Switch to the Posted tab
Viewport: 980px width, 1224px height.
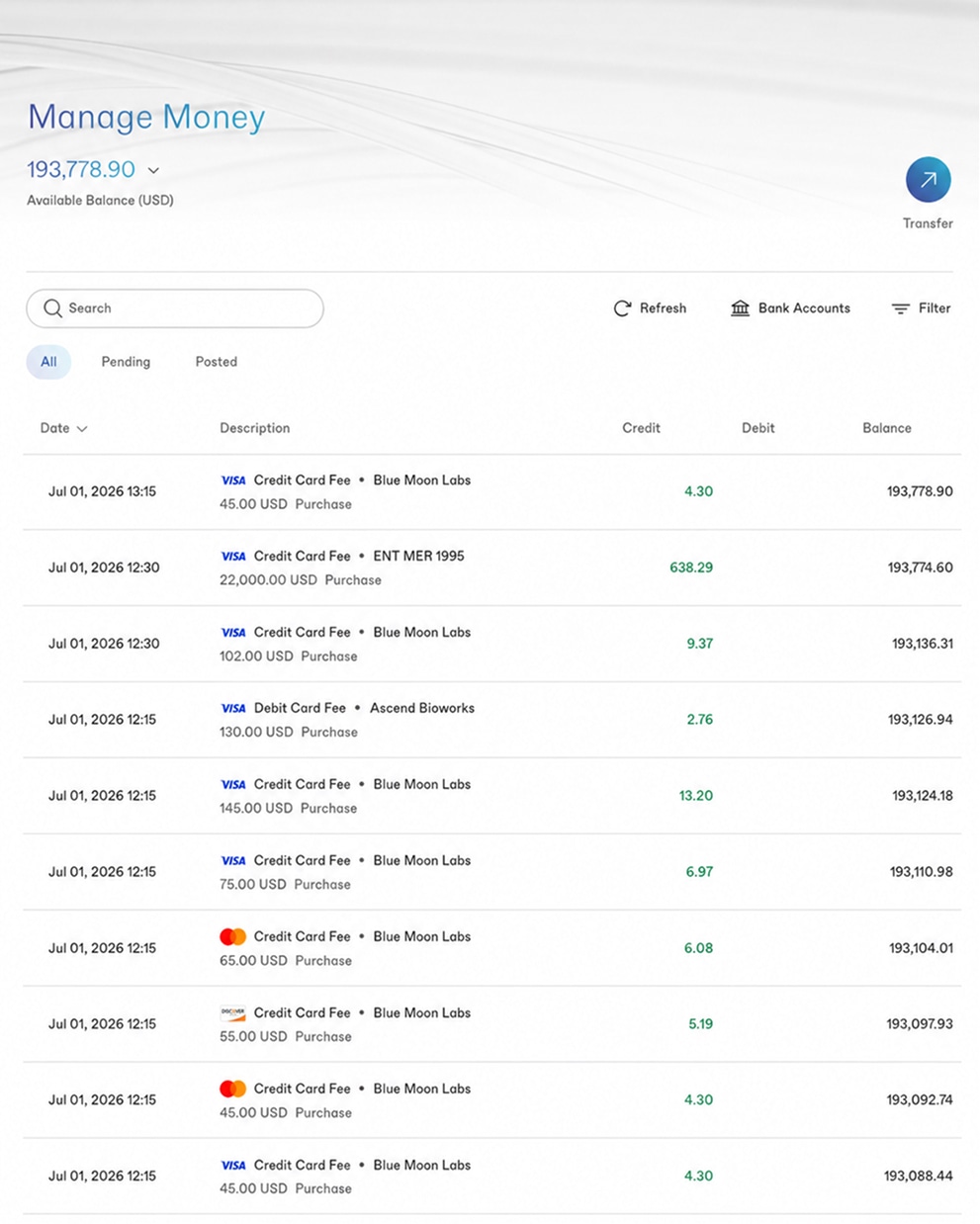[x=217, y=362]
